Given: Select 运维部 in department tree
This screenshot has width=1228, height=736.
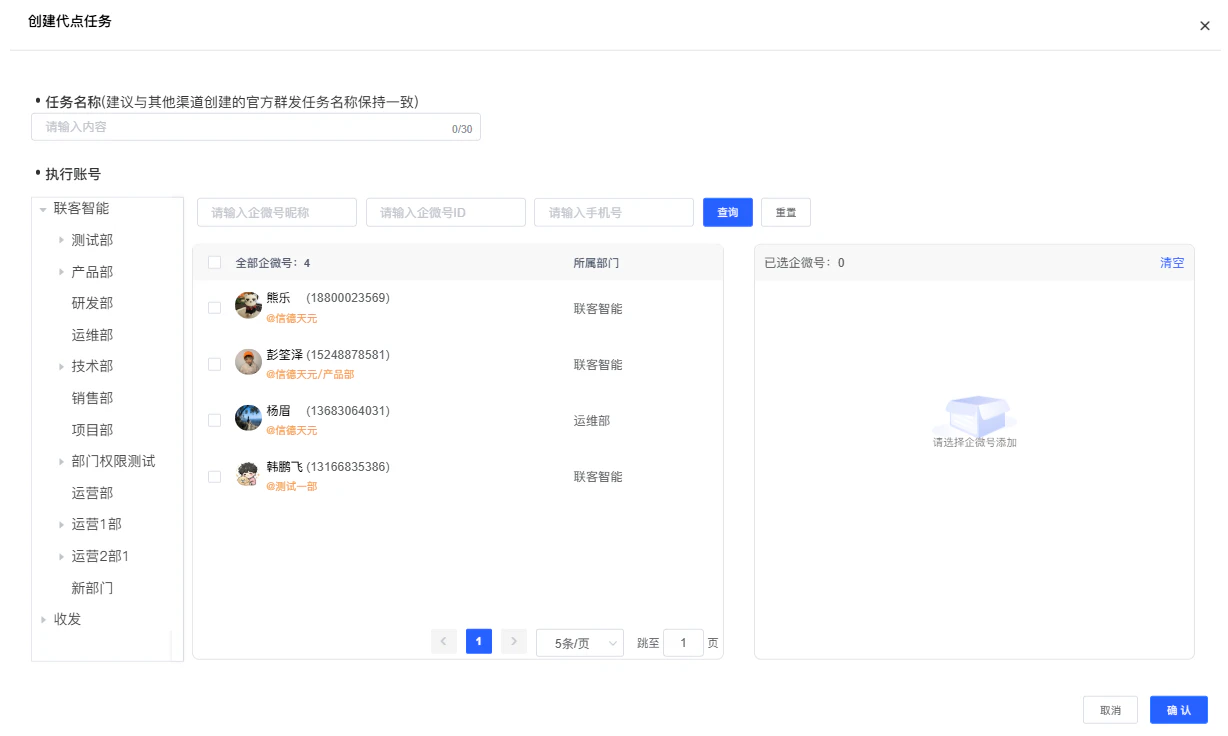Looking at the screenshot, I should tap(92, 335).
